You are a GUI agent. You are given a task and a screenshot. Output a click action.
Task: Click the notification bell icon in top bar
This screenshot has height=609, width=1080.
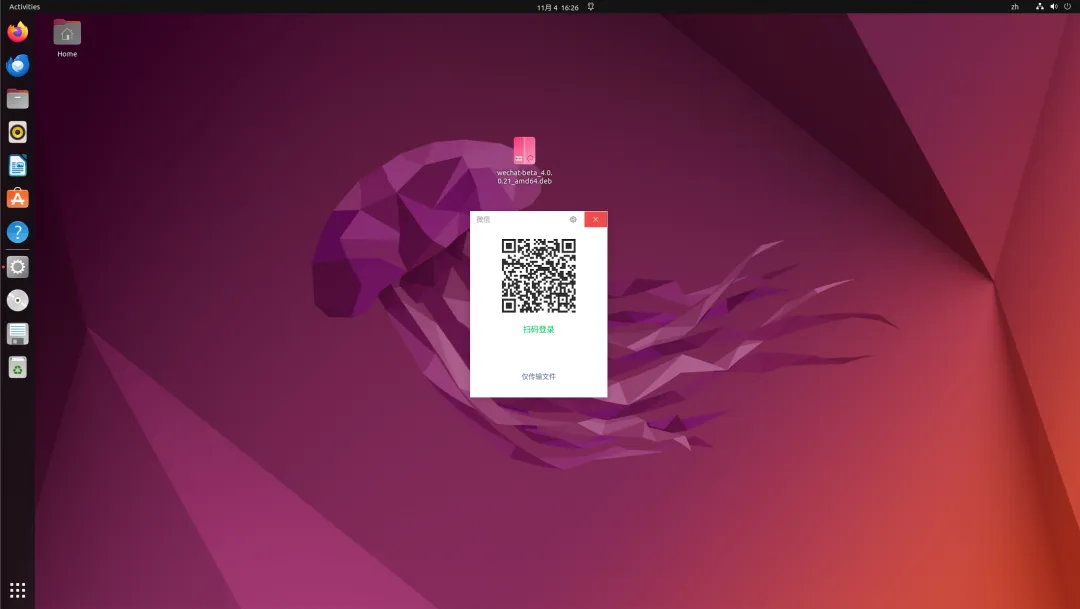pyautogui.click(x=590, y=7)
